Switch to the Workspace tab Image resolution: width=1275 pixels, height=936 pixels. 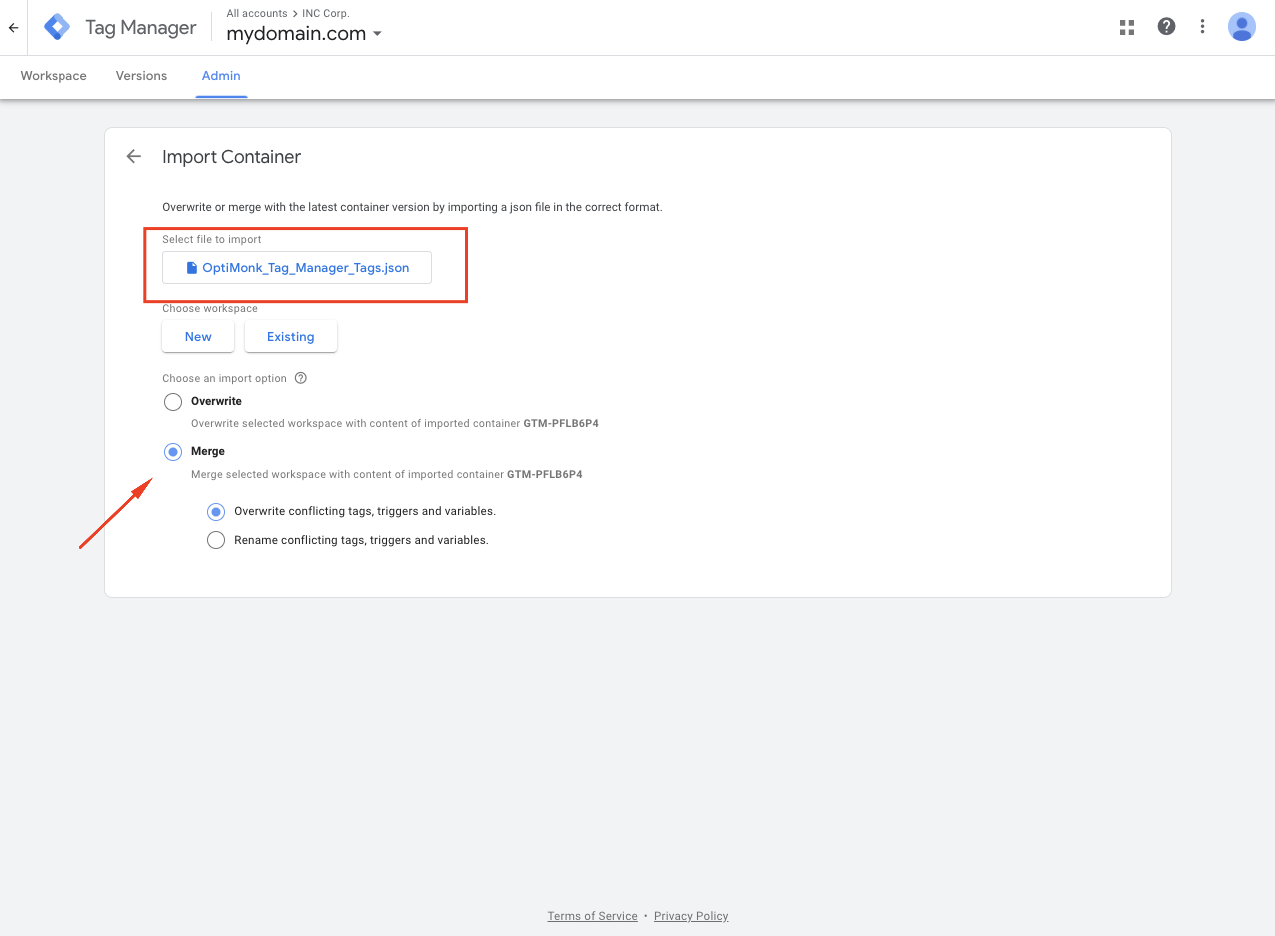tap(54, 76)
